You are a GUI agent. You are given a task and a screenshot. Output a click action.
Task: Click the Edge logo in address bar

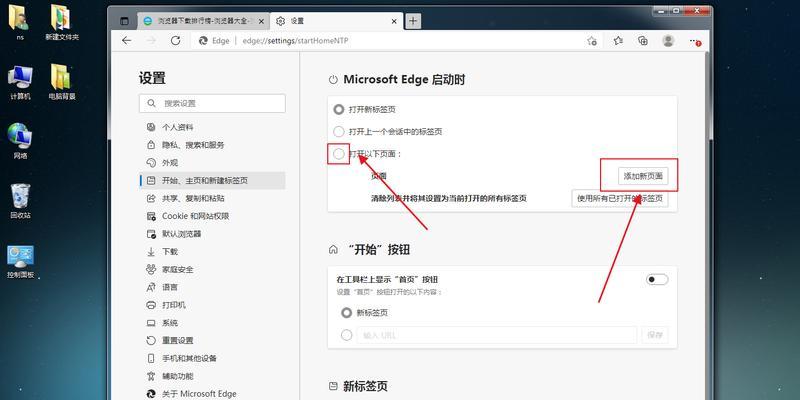(203, 41)
